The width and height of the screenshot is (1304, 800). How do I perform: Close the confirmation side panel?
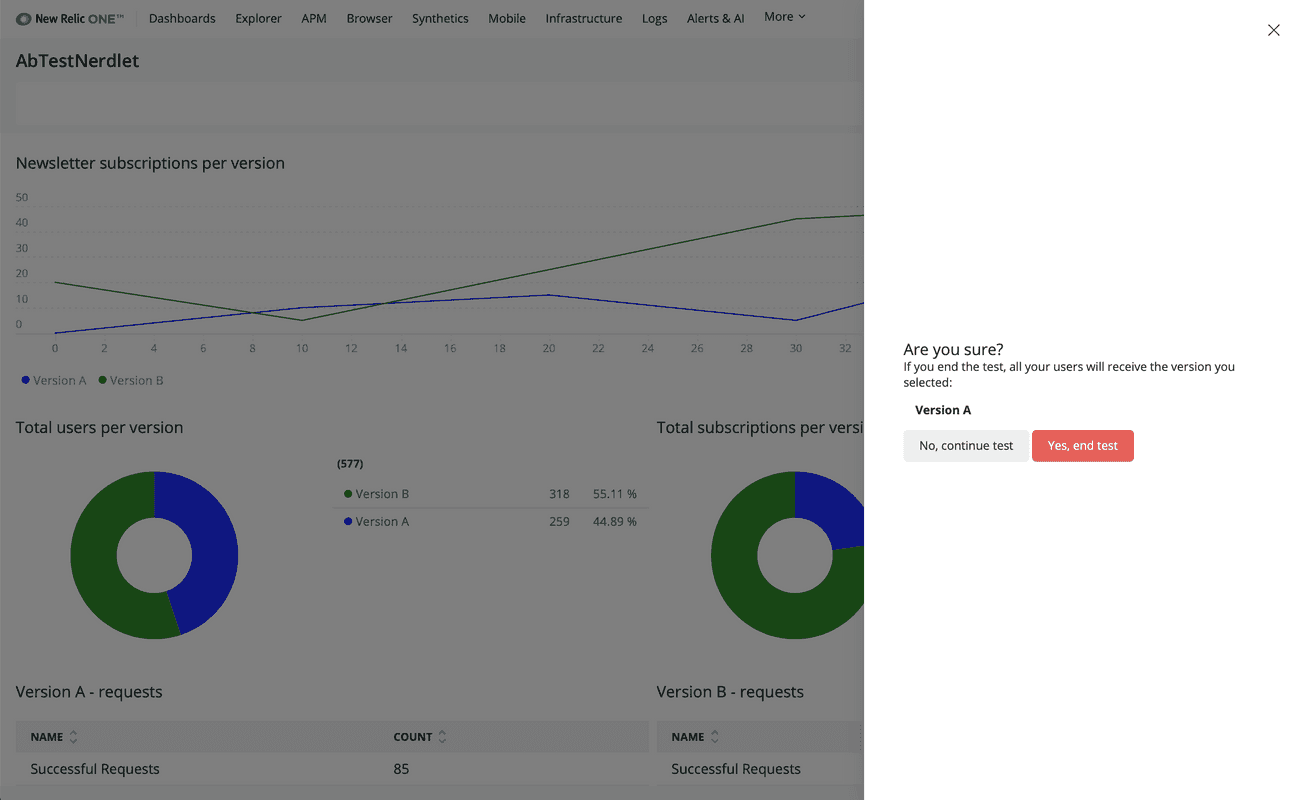[x=1273, y=30]
